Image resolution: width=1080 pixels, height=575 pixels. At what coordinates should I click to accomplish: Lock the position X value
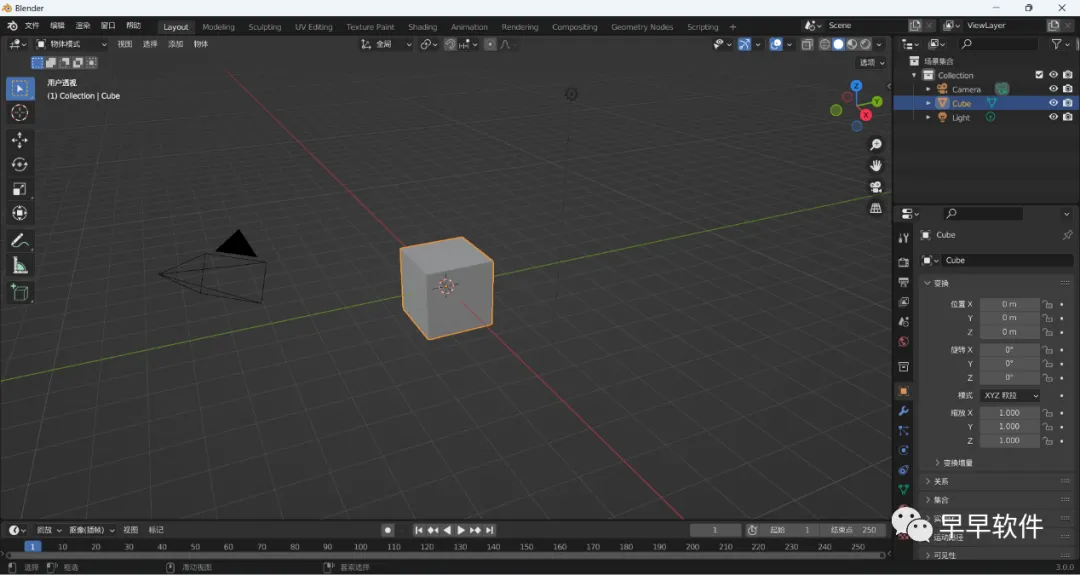(1047, 304)
